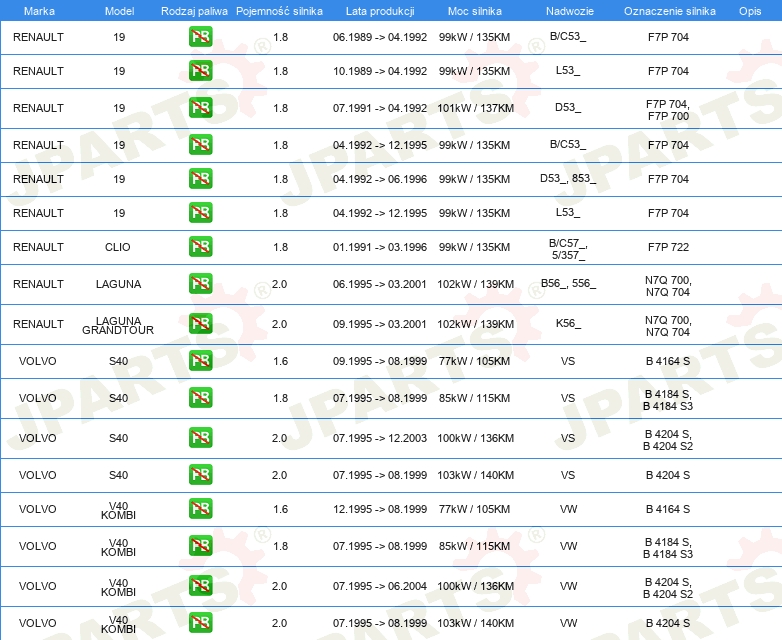Screen dimensions: 782x640
Task: Click the fuel icon in the 101kW / 137KM row
Action: (x=200, y=108)
